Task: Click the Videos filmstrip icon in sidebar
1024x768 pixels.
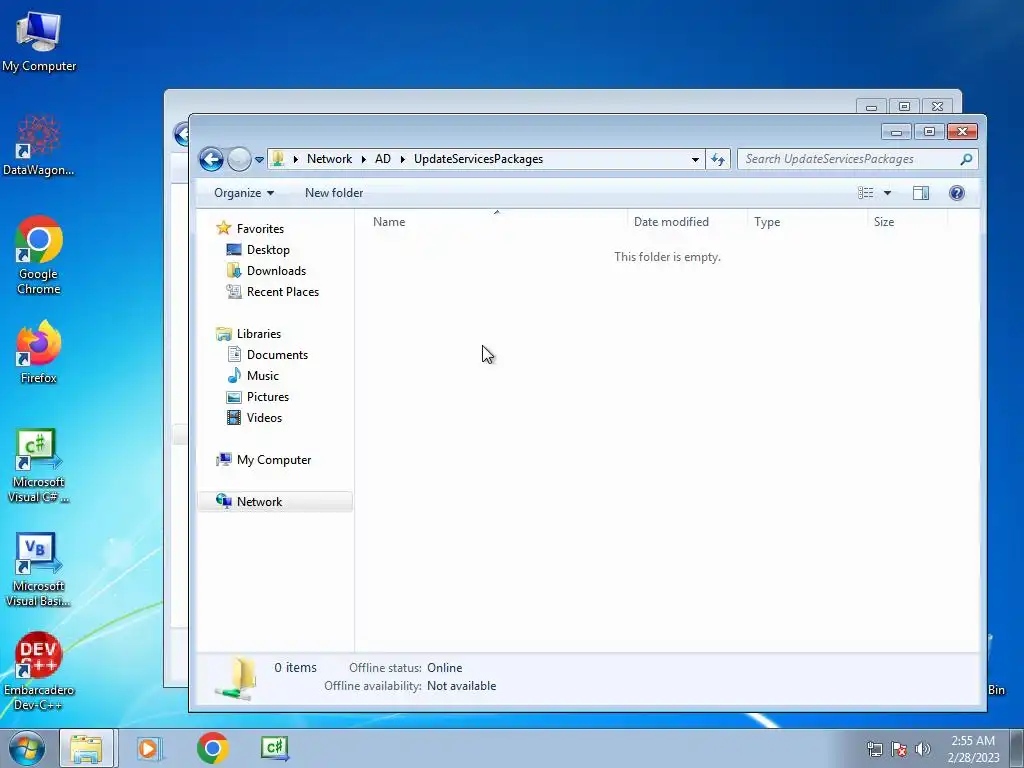Action: coord(234,417)
